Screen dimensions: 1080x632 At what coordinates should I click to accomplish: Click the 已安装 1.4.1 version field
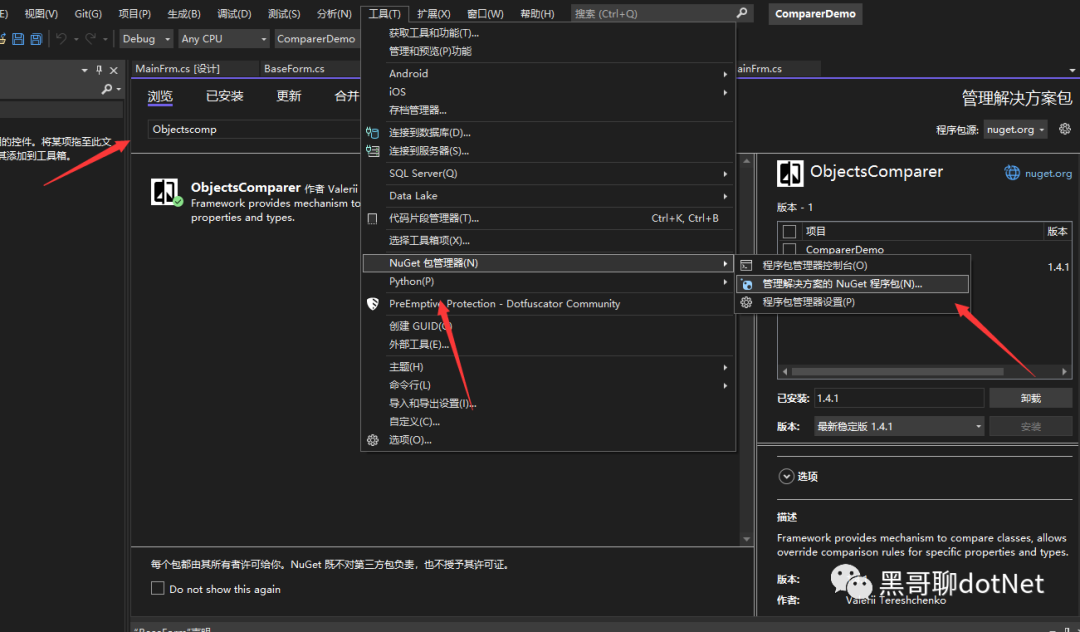point(898,398)
